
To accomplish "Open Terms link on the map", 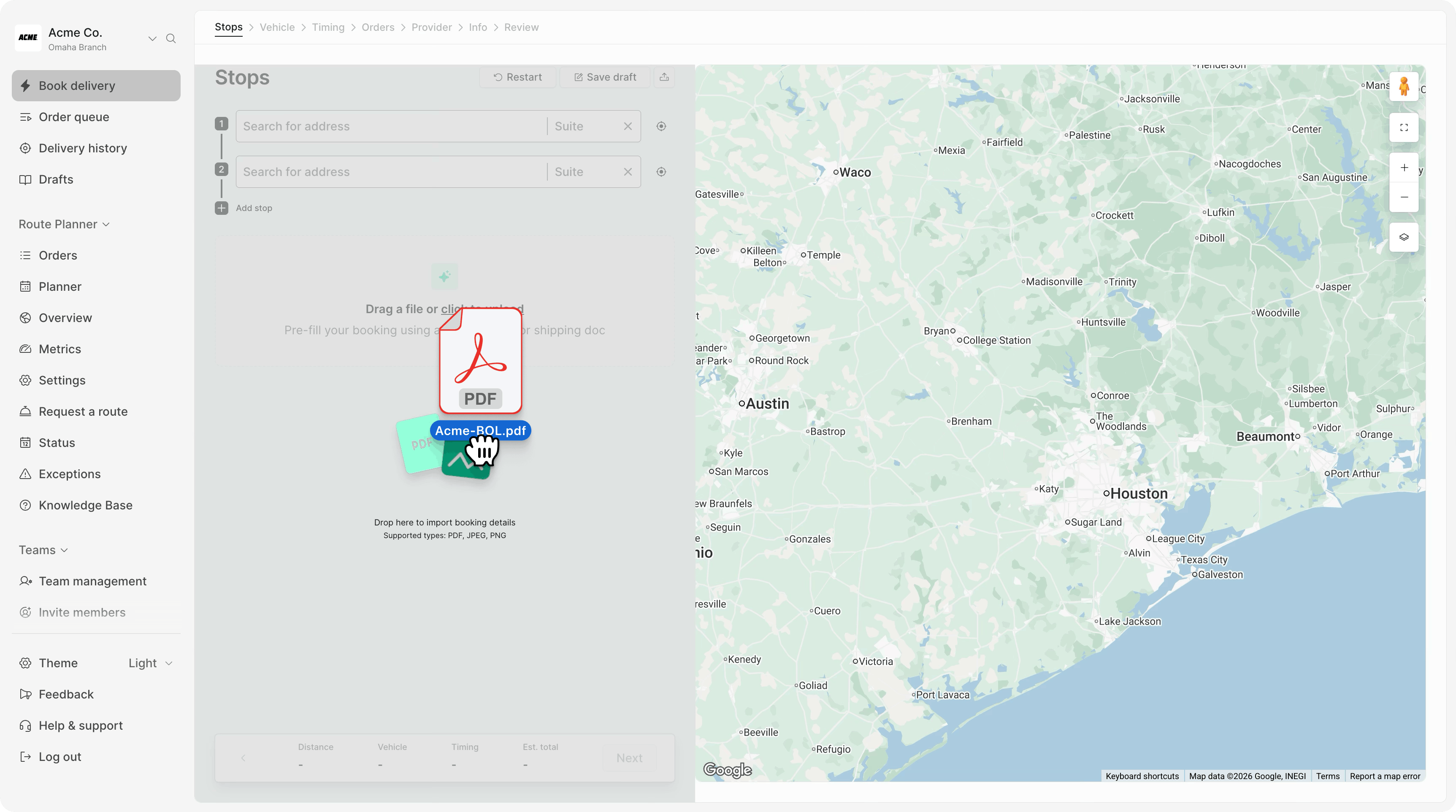I will pos(1328,776).
